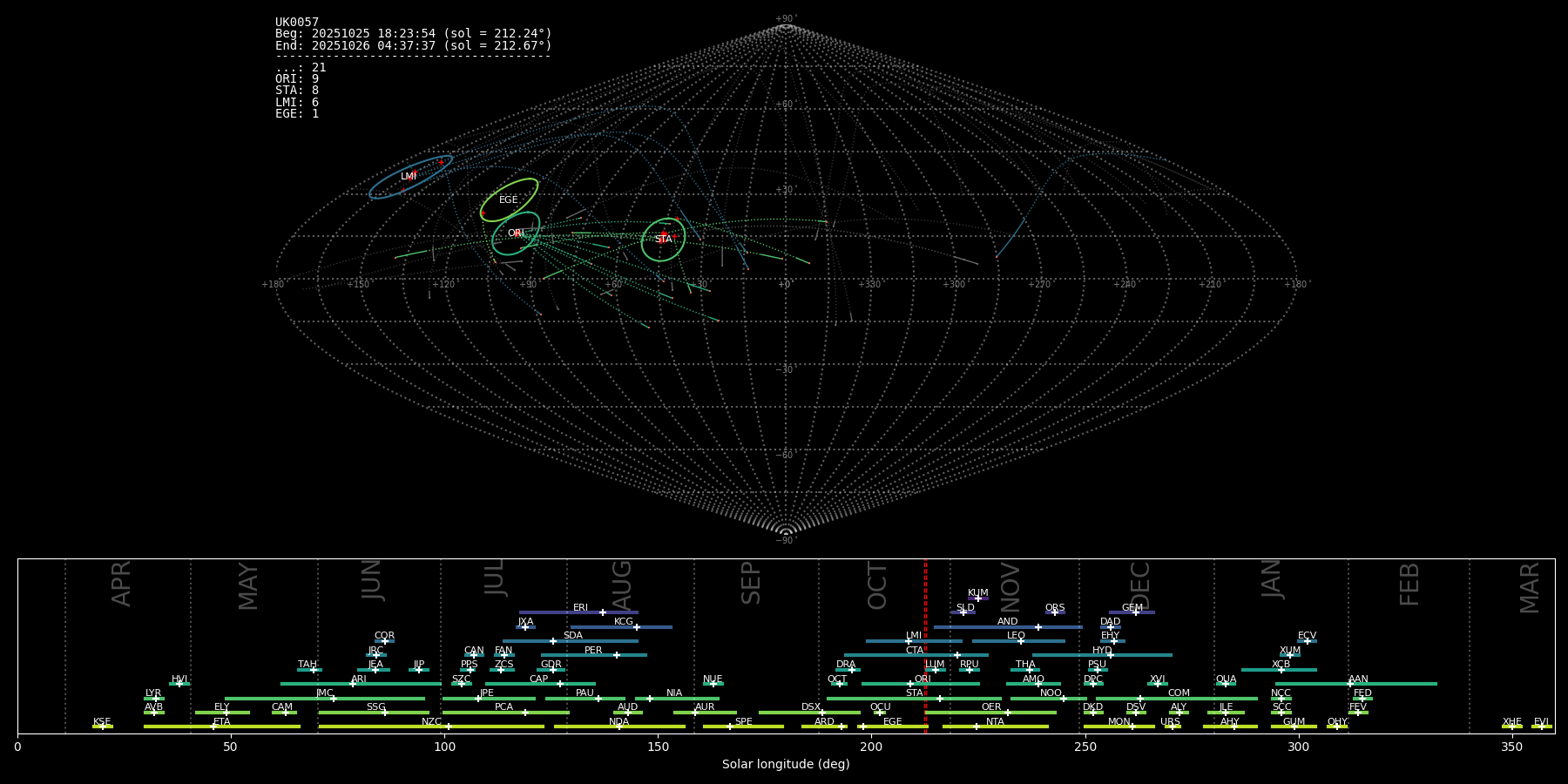Screen dimensions: 1568x784
Task: Click the ETA shower label in timeline
Action: click(222, 722)
